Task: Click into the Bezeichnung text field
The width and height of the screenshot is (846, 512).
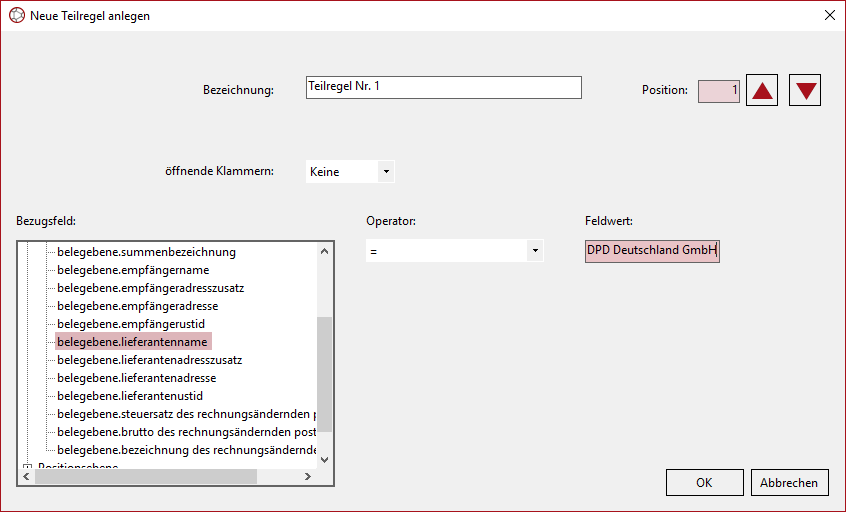Action: (443, 88)
